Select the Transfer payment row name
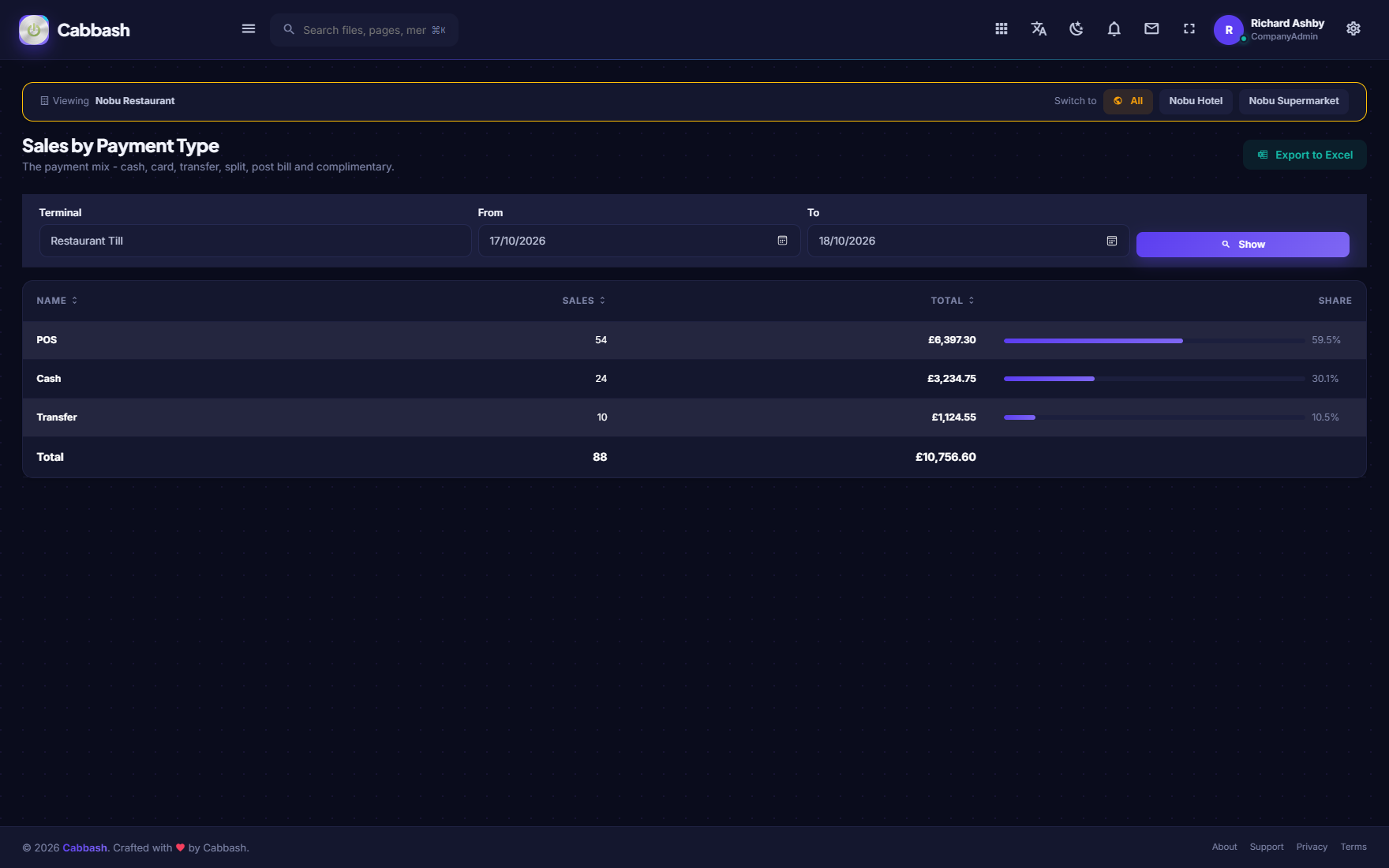 click(x=57, y=417)
